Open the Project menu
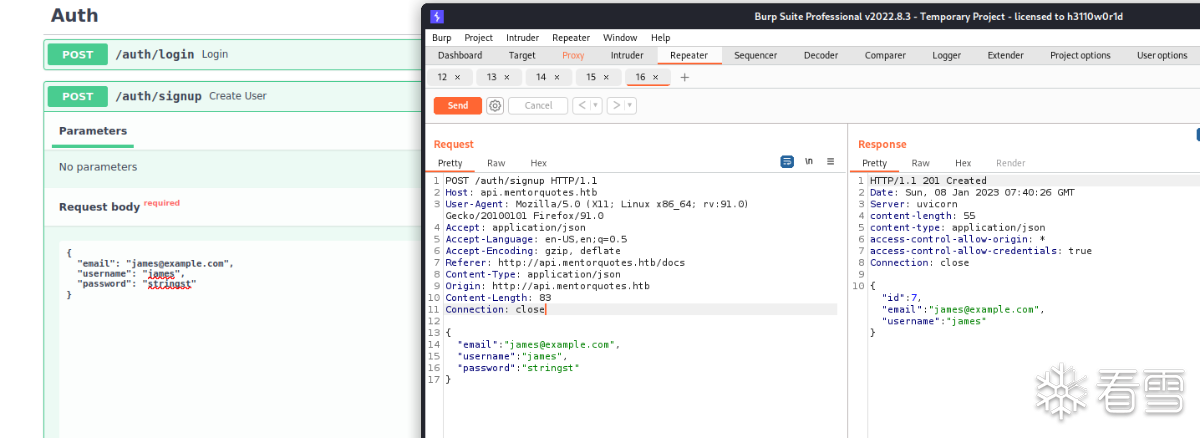 point(479,38)
